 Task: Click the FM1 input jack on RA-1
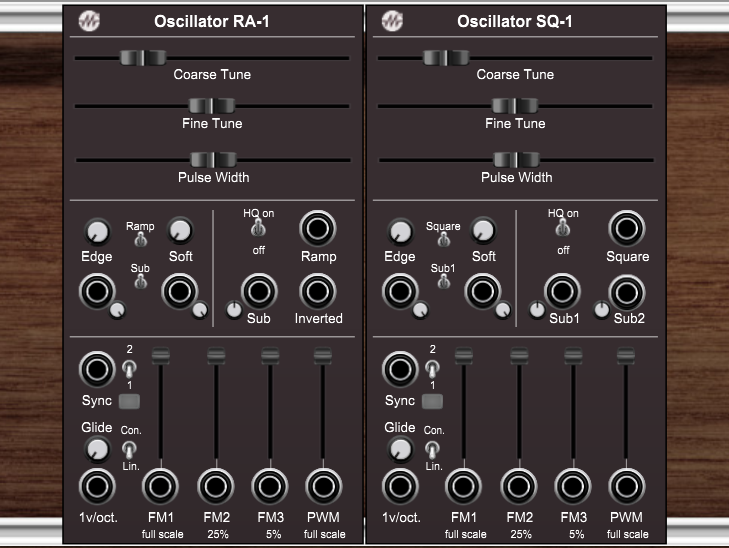(160, 487)
